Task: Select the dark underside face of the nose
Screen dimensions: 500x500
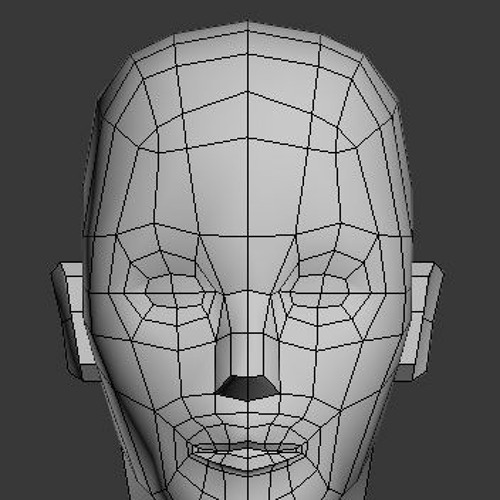Action: pyautogui.click(x=247, y=388)
